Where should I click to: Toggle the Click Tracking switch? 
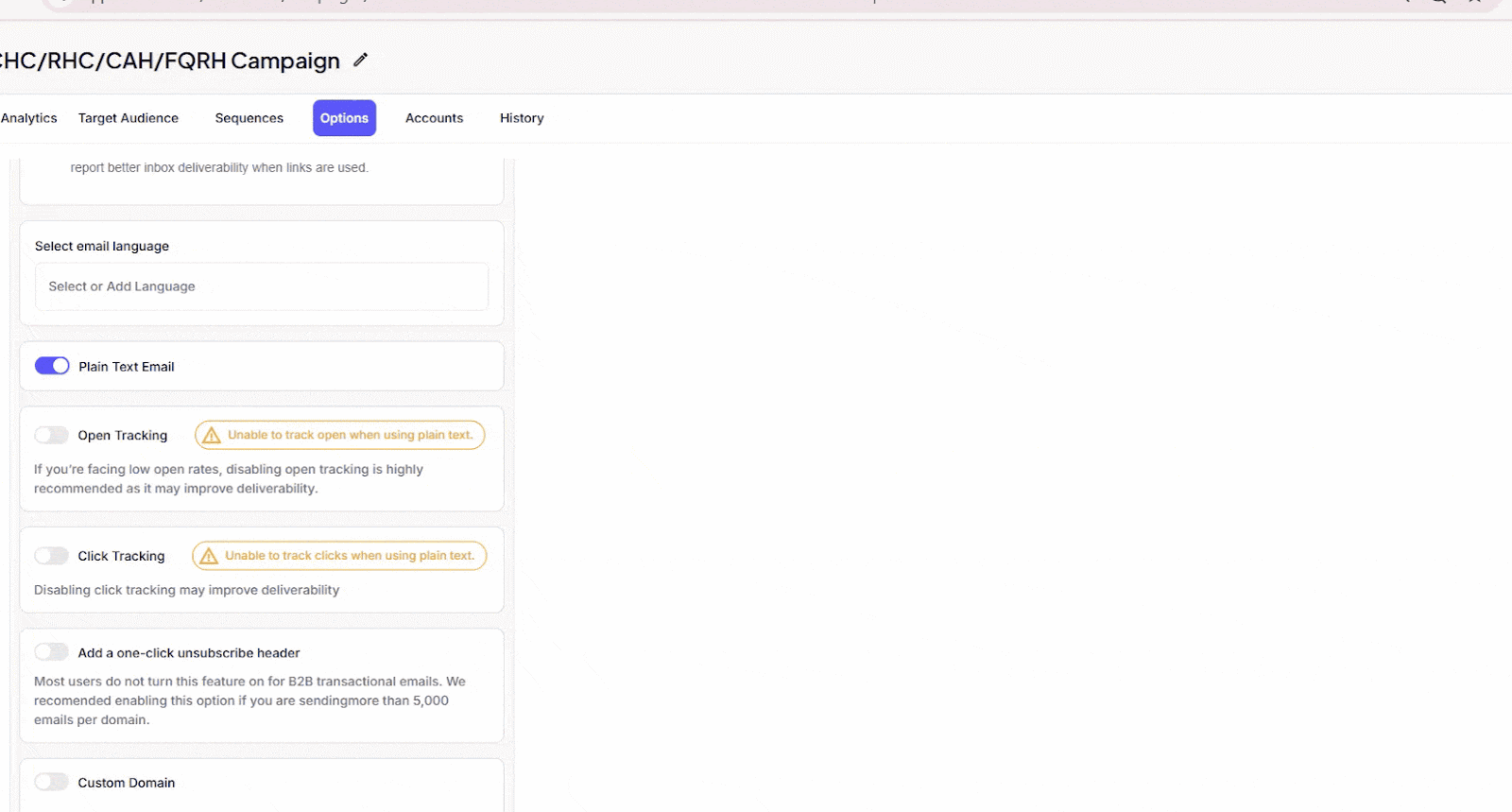pos(52,556)
